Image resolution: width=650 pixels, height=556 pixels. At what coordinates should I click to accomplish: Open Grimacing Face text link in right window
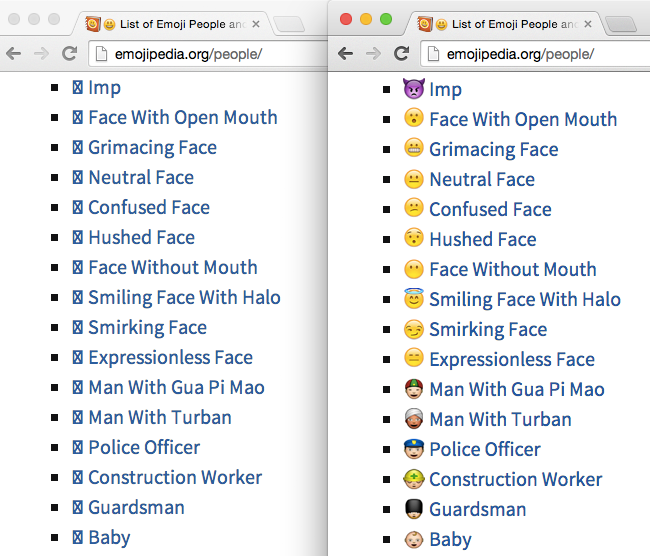click(494, 150)
